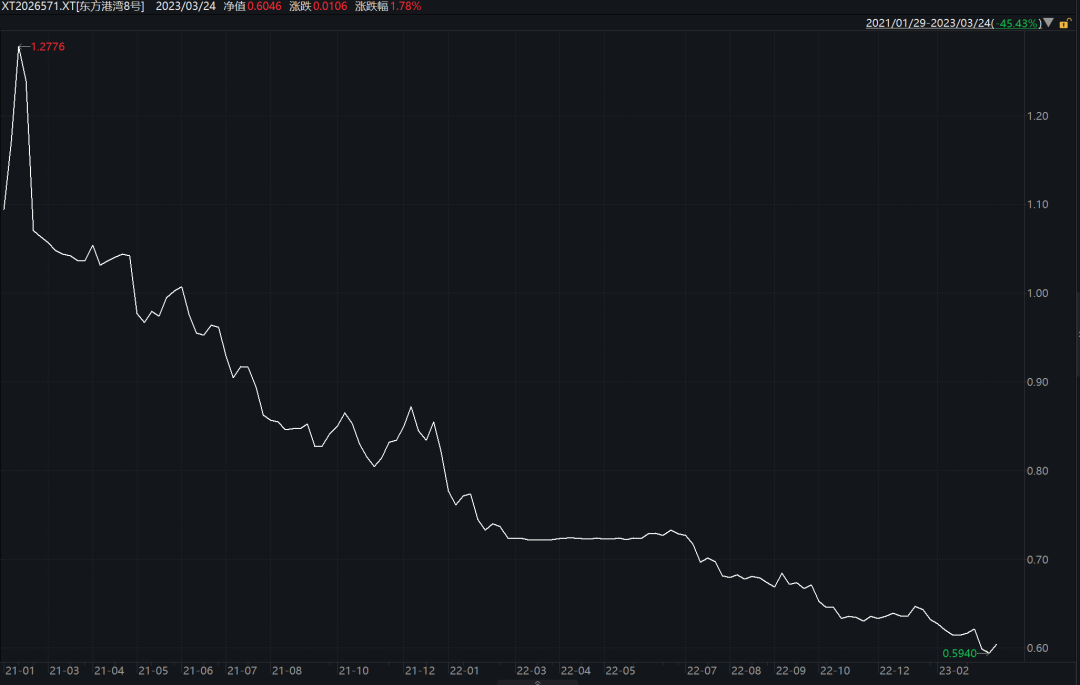Click the 1.00 price axis label
The height and width of the screenshot is (685, 1080).
(1037, 293)
